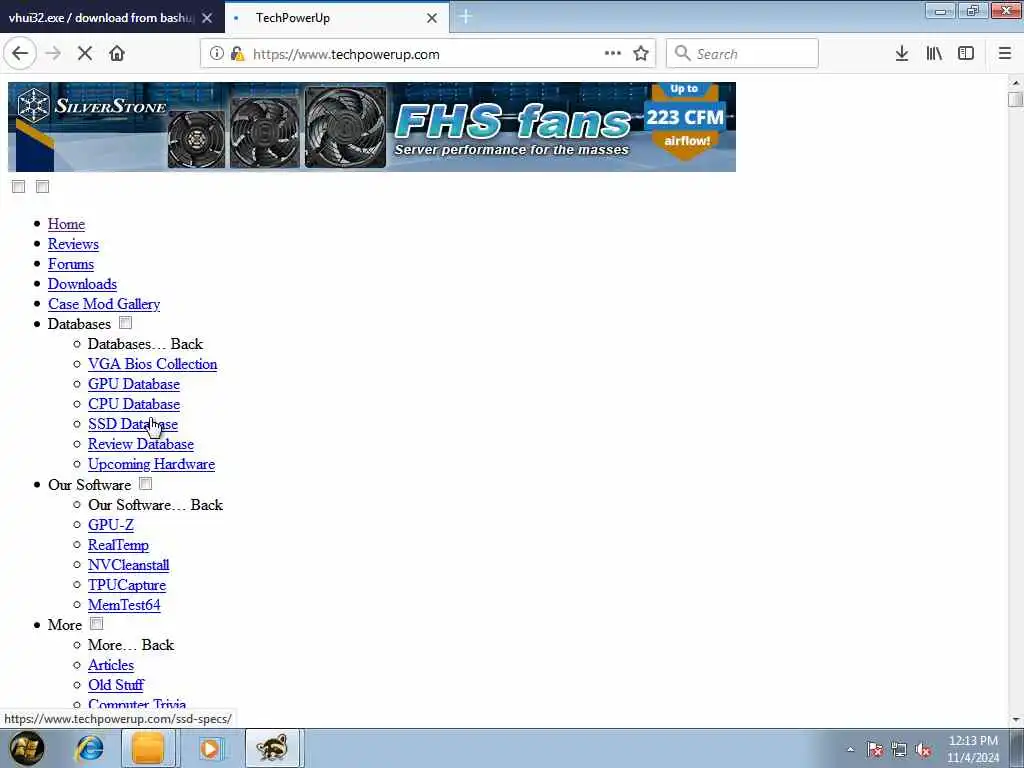Select the raccoon browser taskbar icon
The height and width of the screenshot is (768, 1024).
[x=272, y=748]
